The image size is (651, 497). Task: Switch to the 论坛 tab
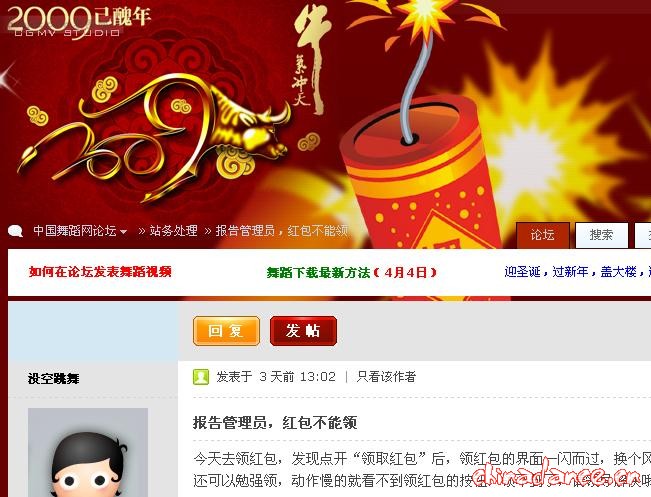tap(543, 235)
